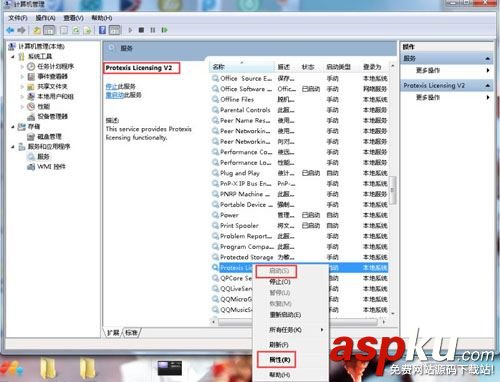Click the Refresh toolbar icon
Viewport: 500px width, 382px height.
[x=76, y=30]
